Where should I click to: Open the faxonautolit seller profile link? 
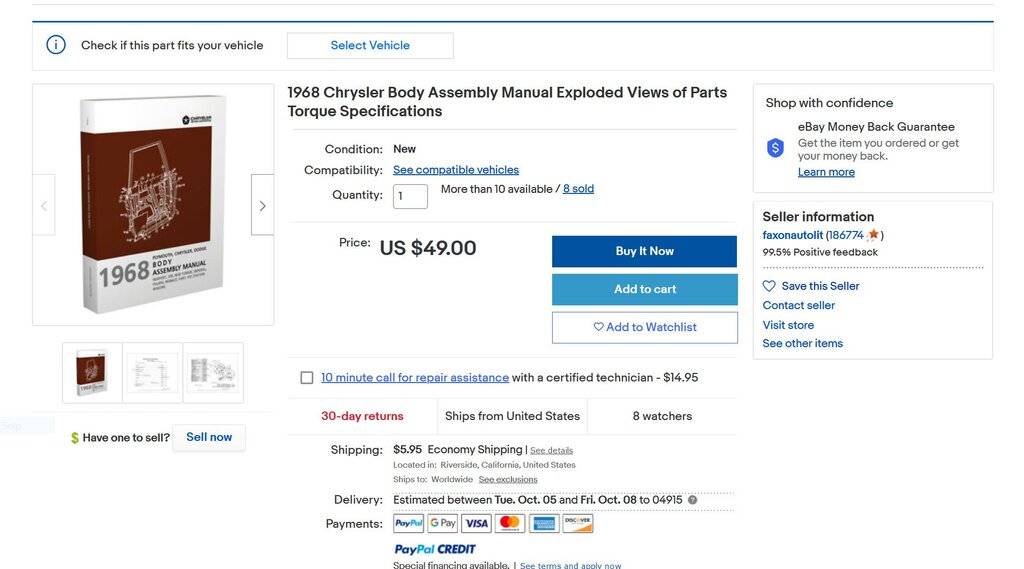[x=793, y=235]
